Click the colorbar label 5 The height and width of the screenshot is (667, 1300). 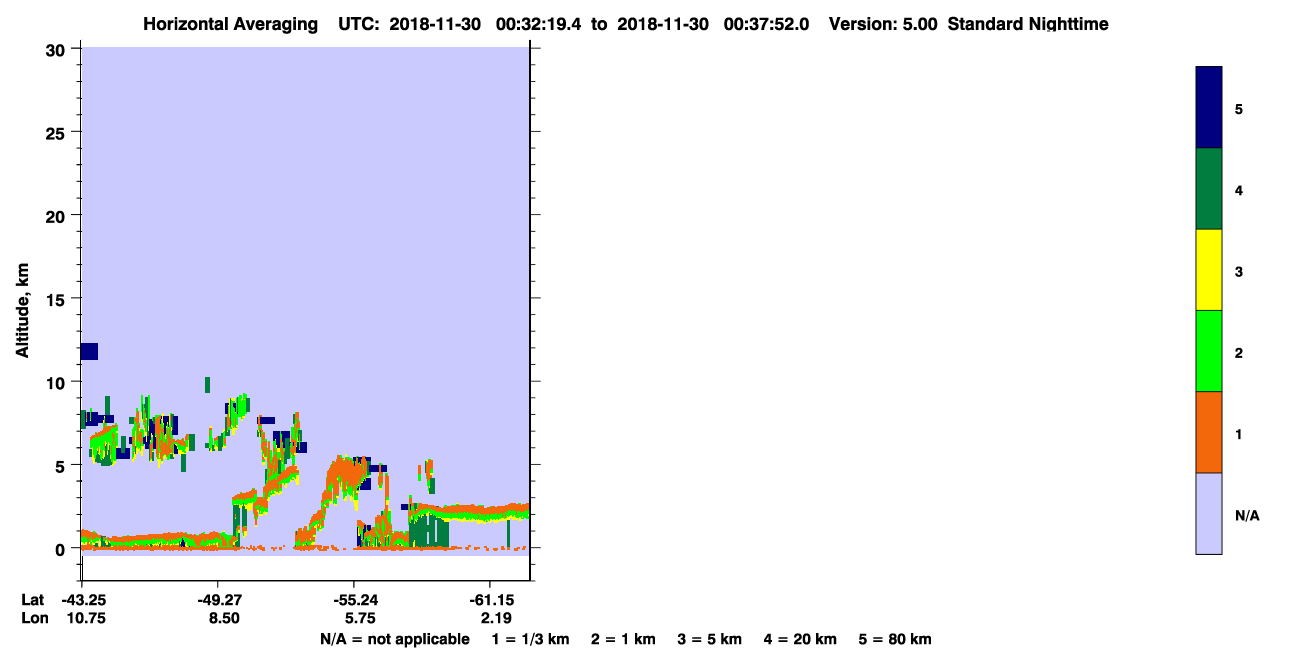click(x=1239, y=108)
